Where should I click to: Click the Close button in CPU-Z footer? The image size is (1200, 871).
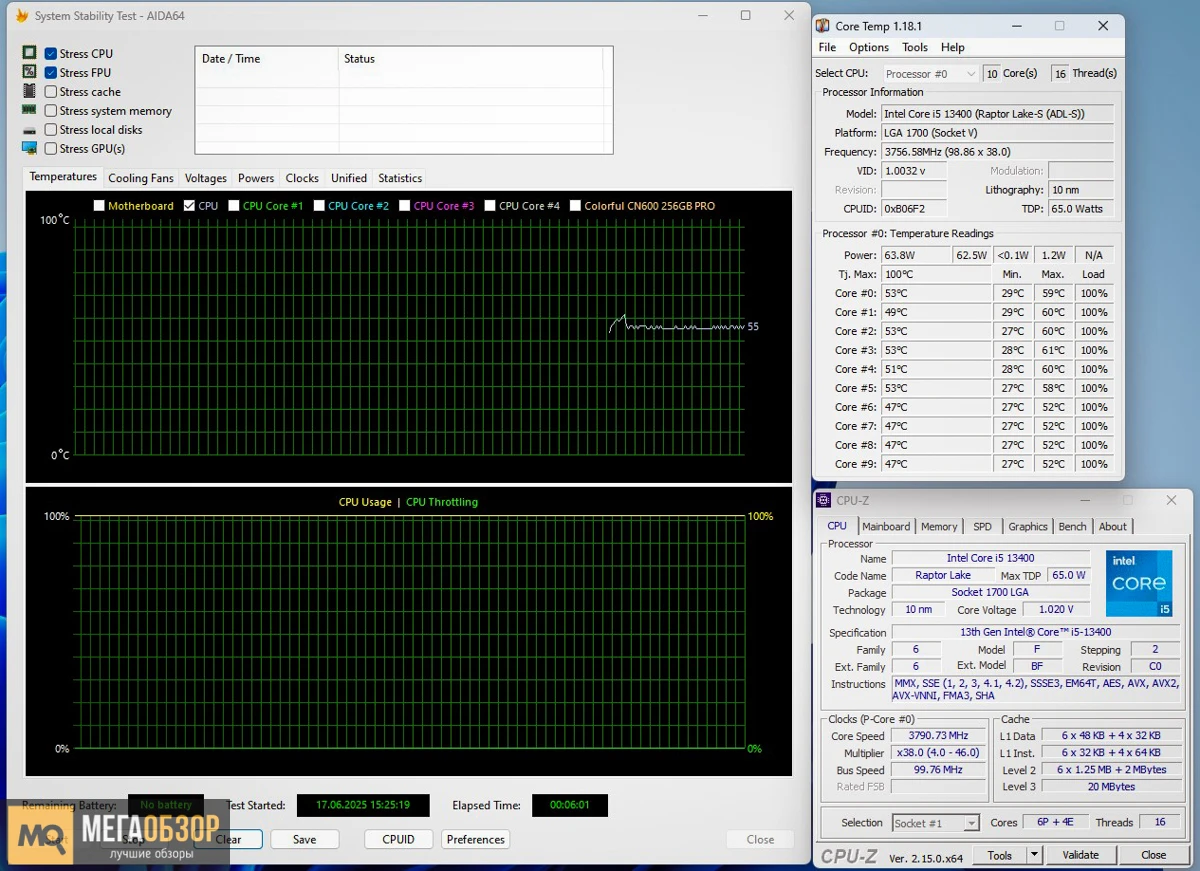[1154, 855]
